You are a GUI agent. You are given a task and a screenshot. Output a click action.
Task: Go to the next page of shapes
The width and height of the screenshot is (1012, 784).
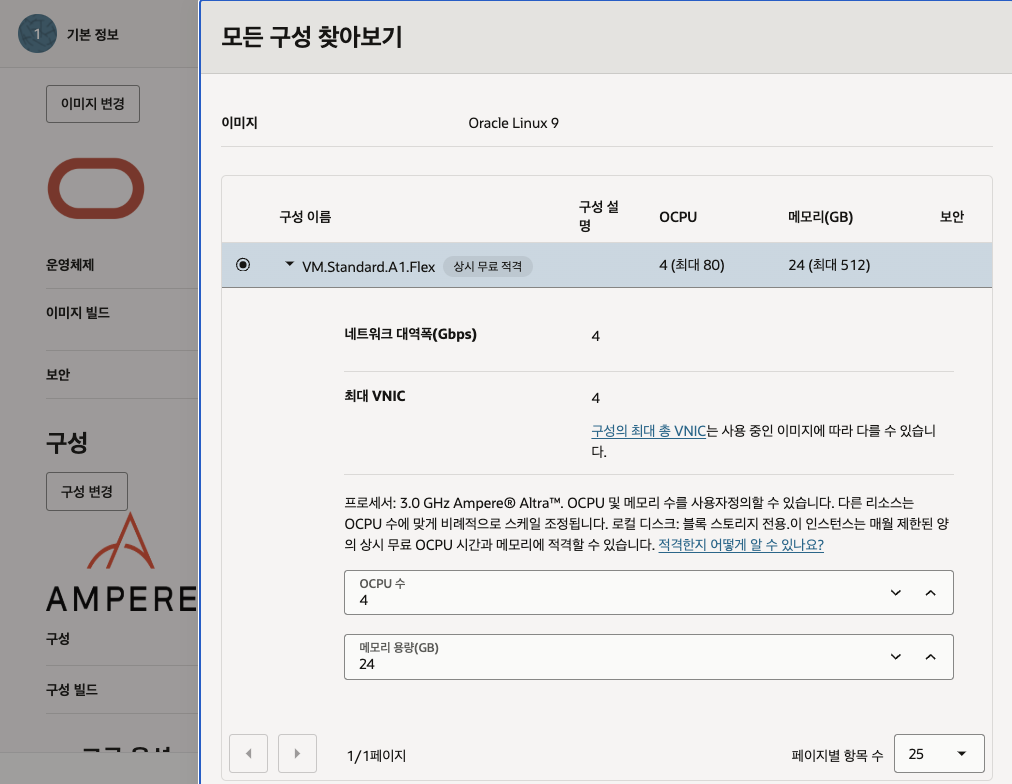pos(298,753)
